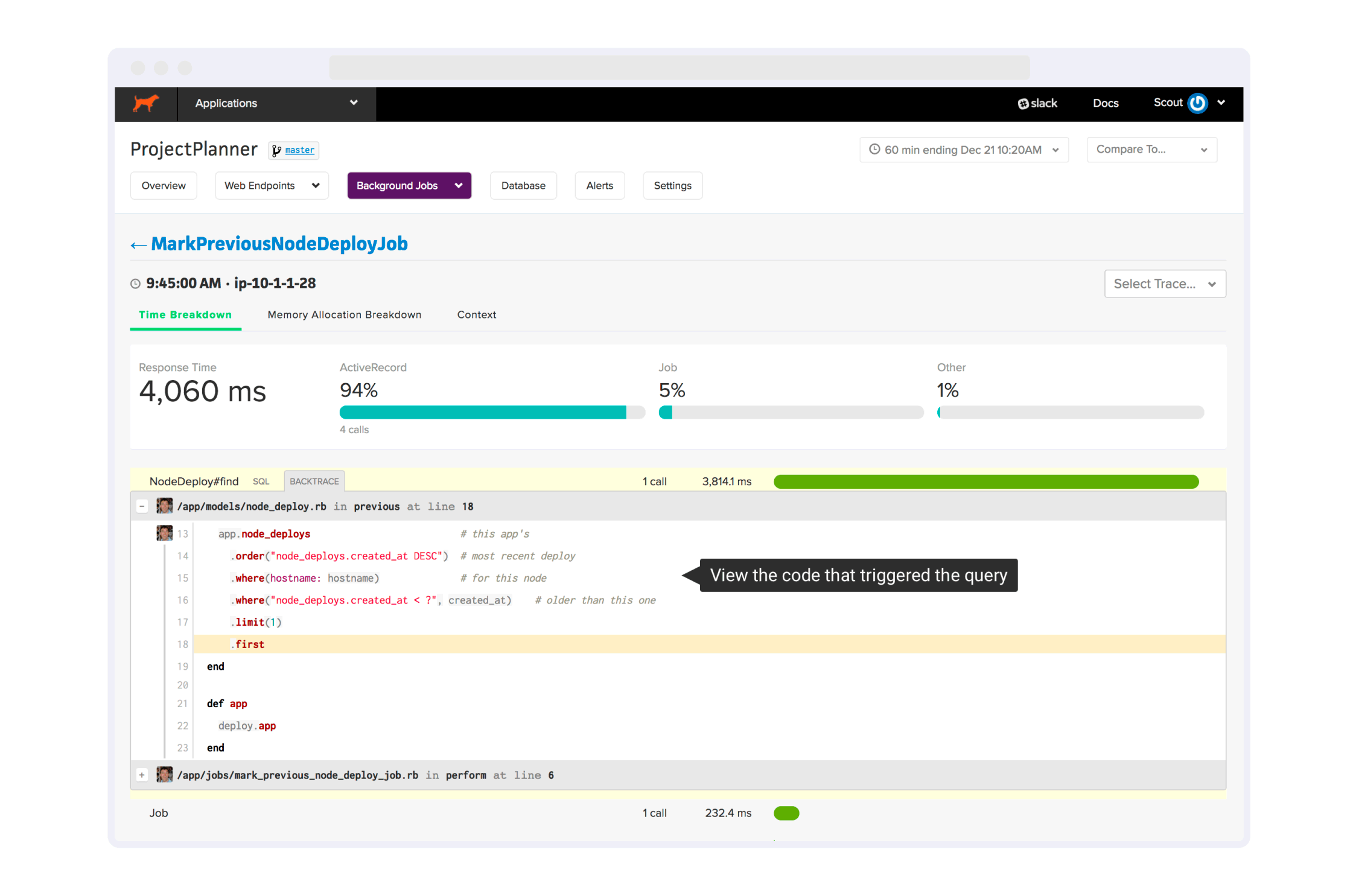Click the clock icon in time range selector

click(x=874, y=149)
